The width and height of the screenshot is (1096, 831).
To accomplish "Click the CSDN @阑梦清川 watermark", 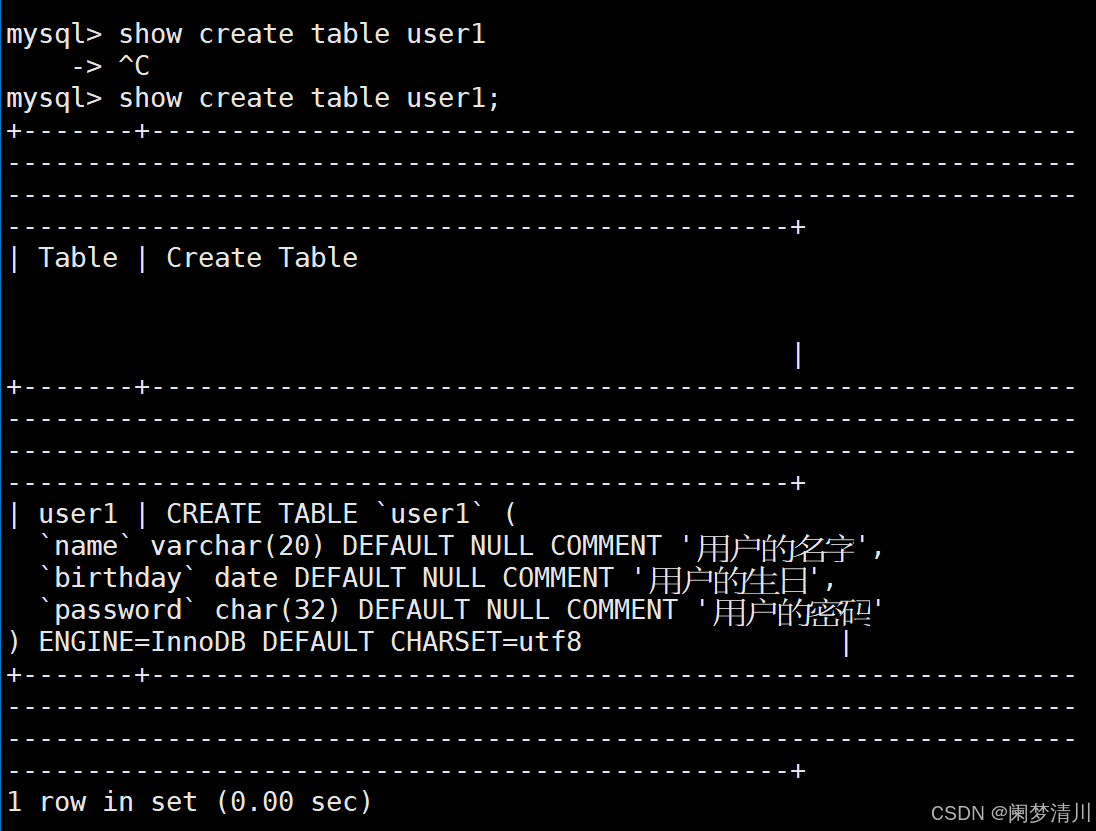I will pos(1011,813).
